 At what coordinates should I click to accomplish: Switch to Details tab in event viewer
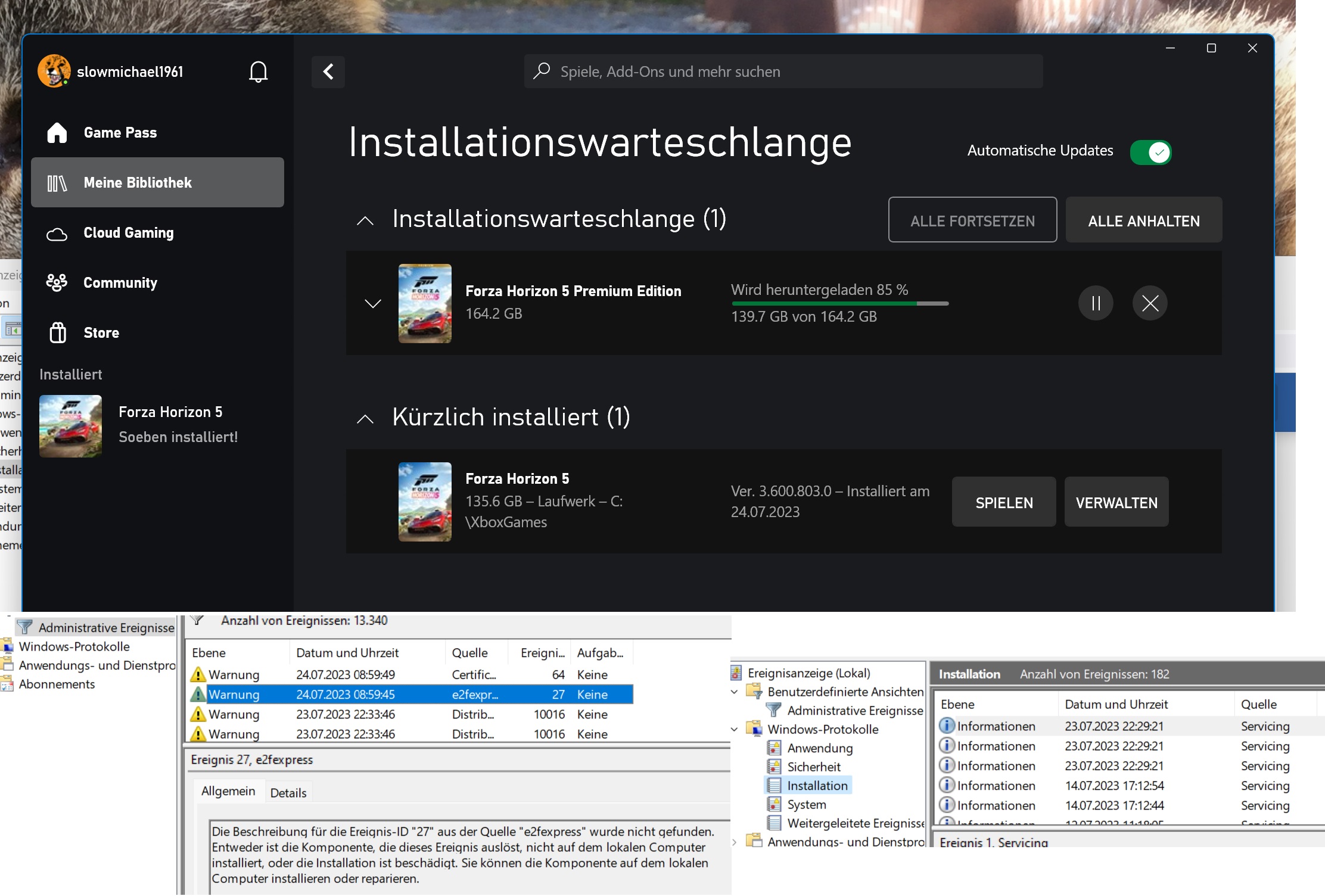click(288, 793)
